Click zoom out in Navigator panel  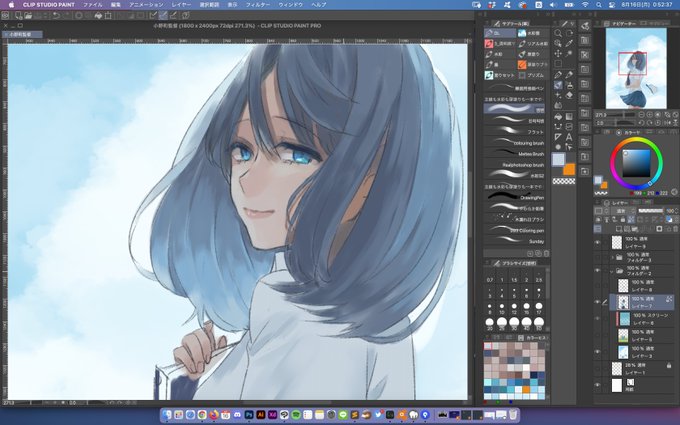(x=641, y=115)
